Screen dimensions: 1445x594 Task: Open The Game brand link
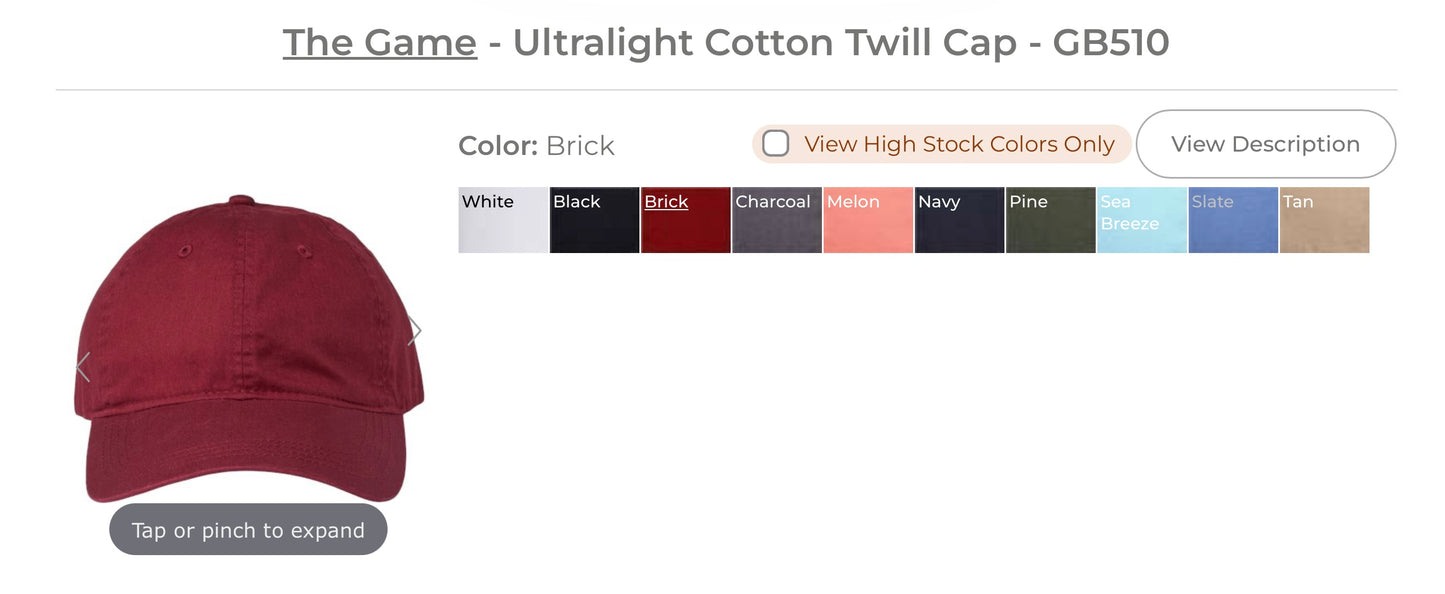tap(380, 43)
